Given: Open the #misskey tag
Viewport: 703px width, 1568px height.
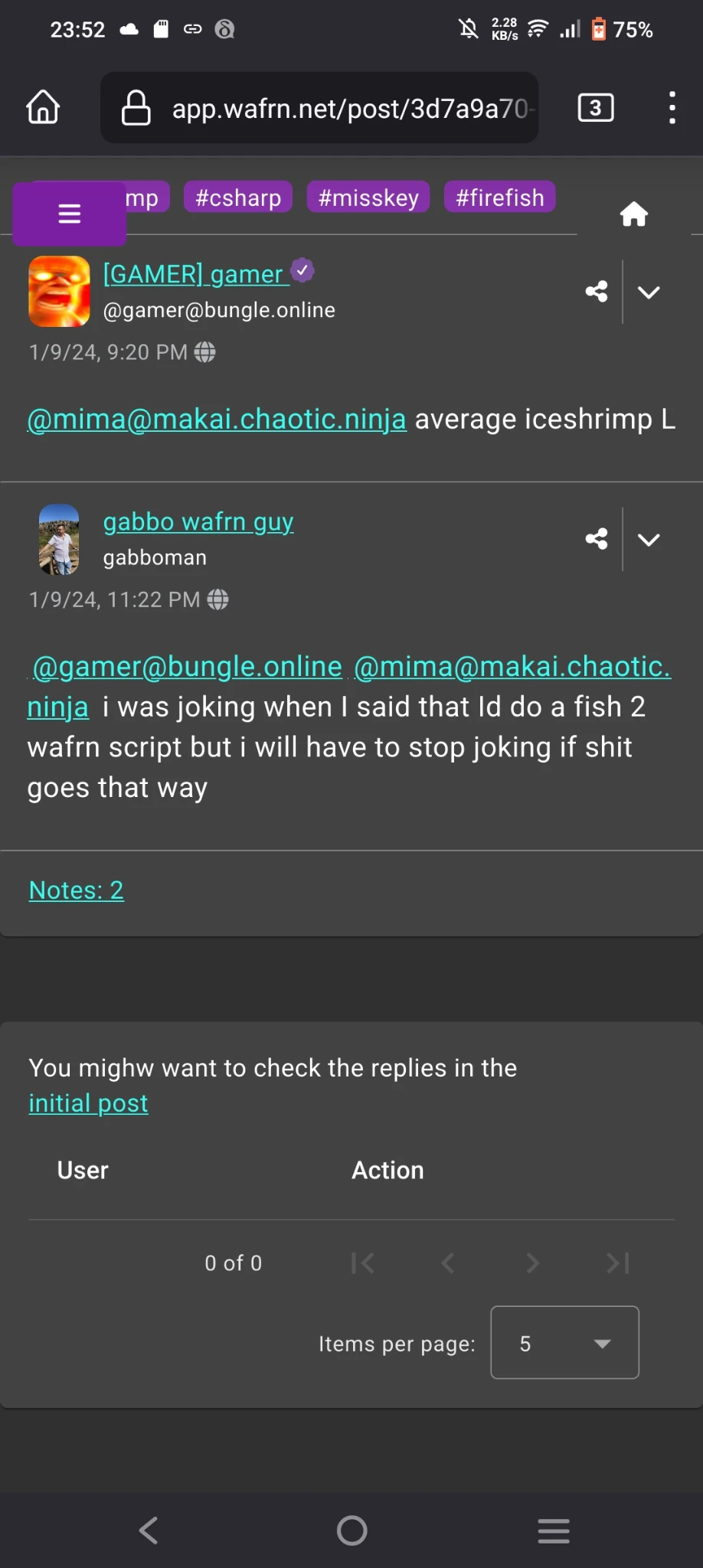Looking at the screenshot, I should pyautogui.click(x=368, y=198).
